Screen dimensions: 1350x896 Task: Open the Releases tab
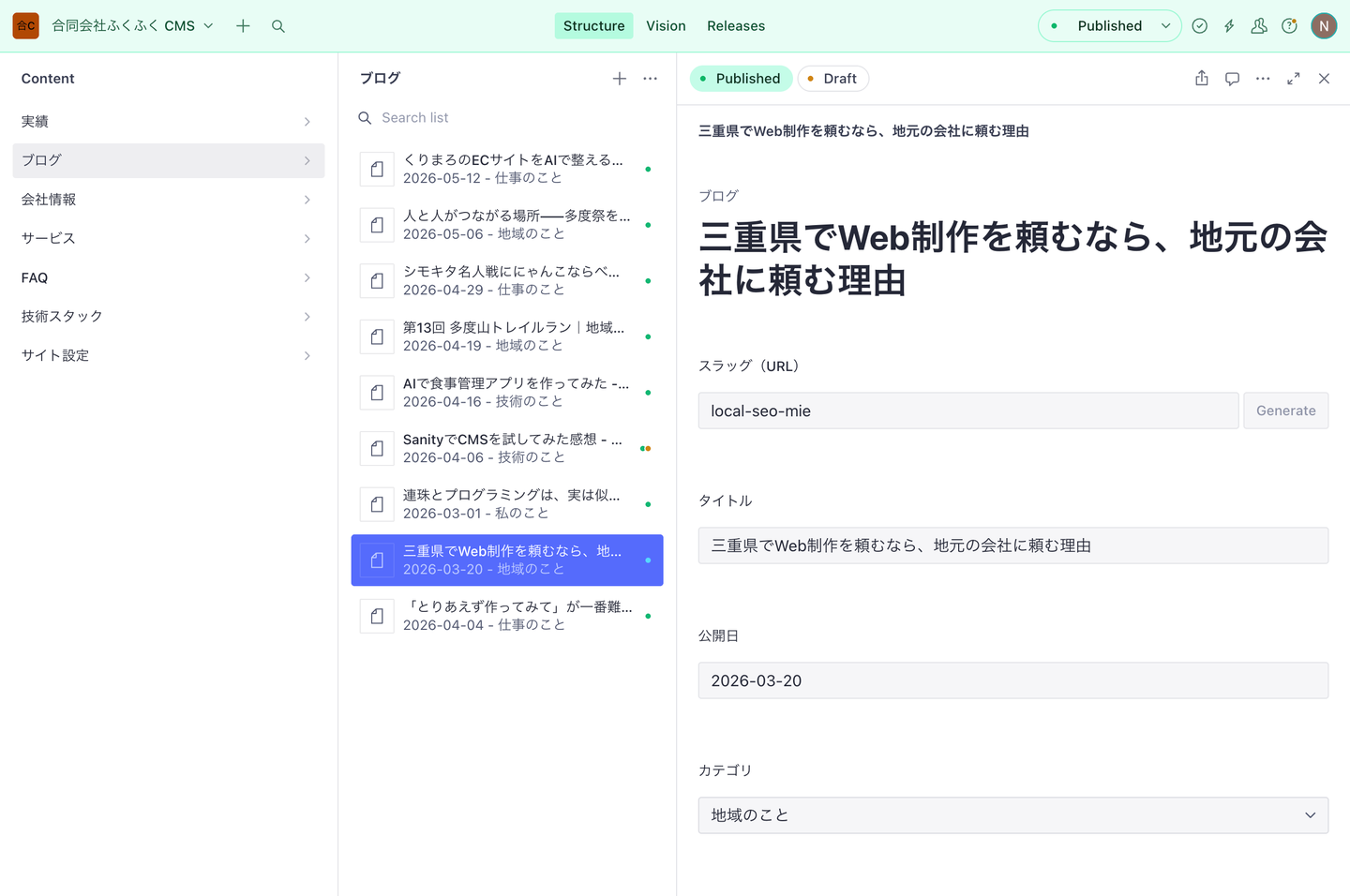(x=736, y=26)
